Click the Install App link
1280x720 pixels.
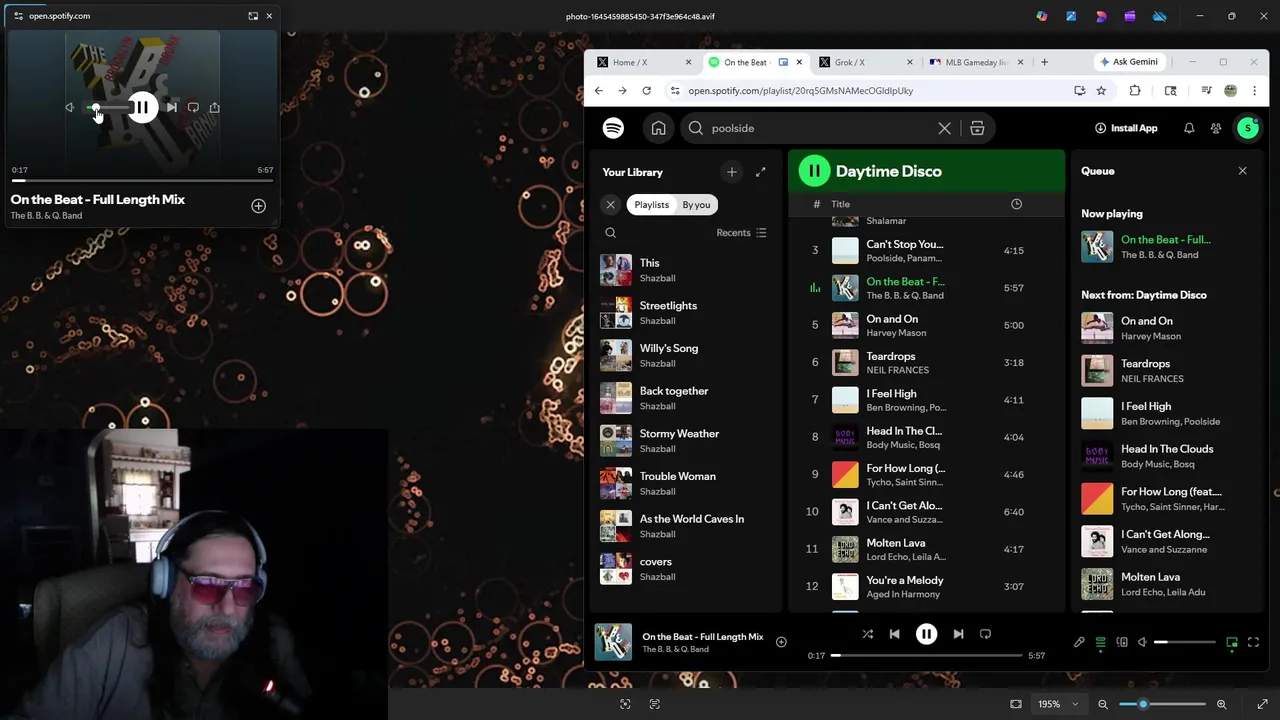(x=1126, y=128)
